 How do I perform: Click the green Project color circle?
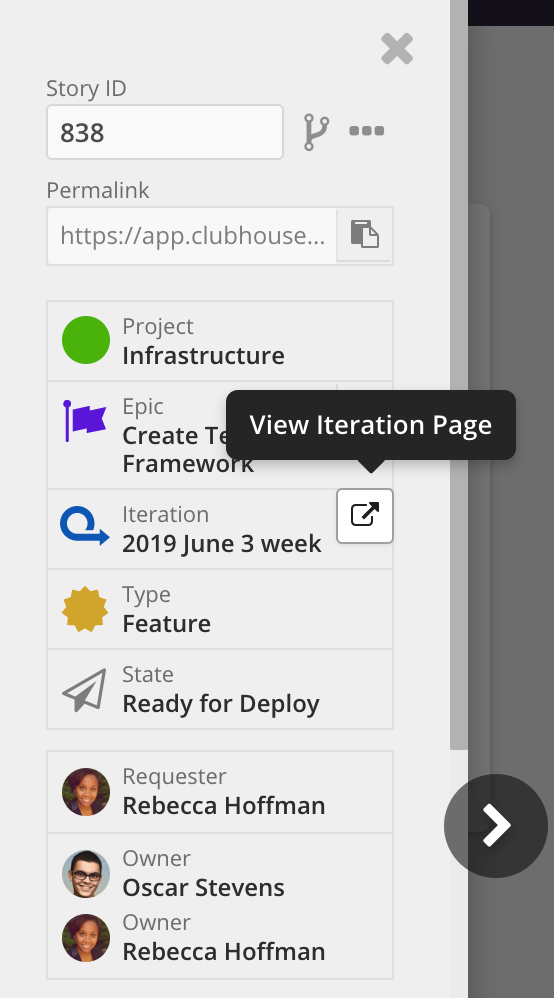pos(86,340)
